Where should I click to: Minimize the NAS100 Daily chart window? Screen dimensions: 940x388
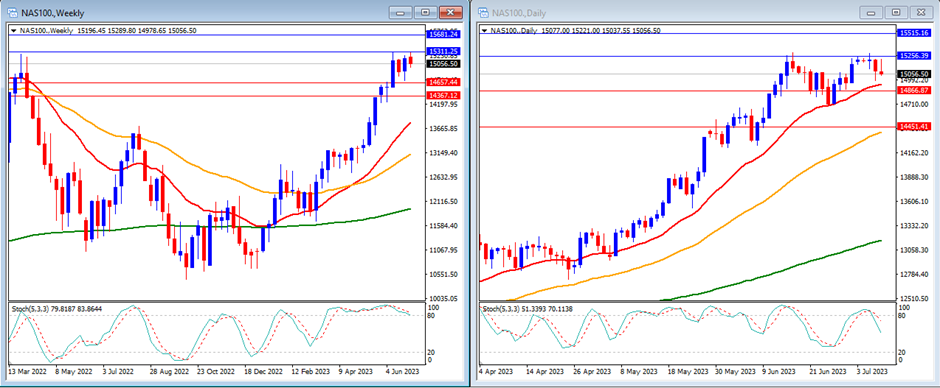click(x=872, y=12)
